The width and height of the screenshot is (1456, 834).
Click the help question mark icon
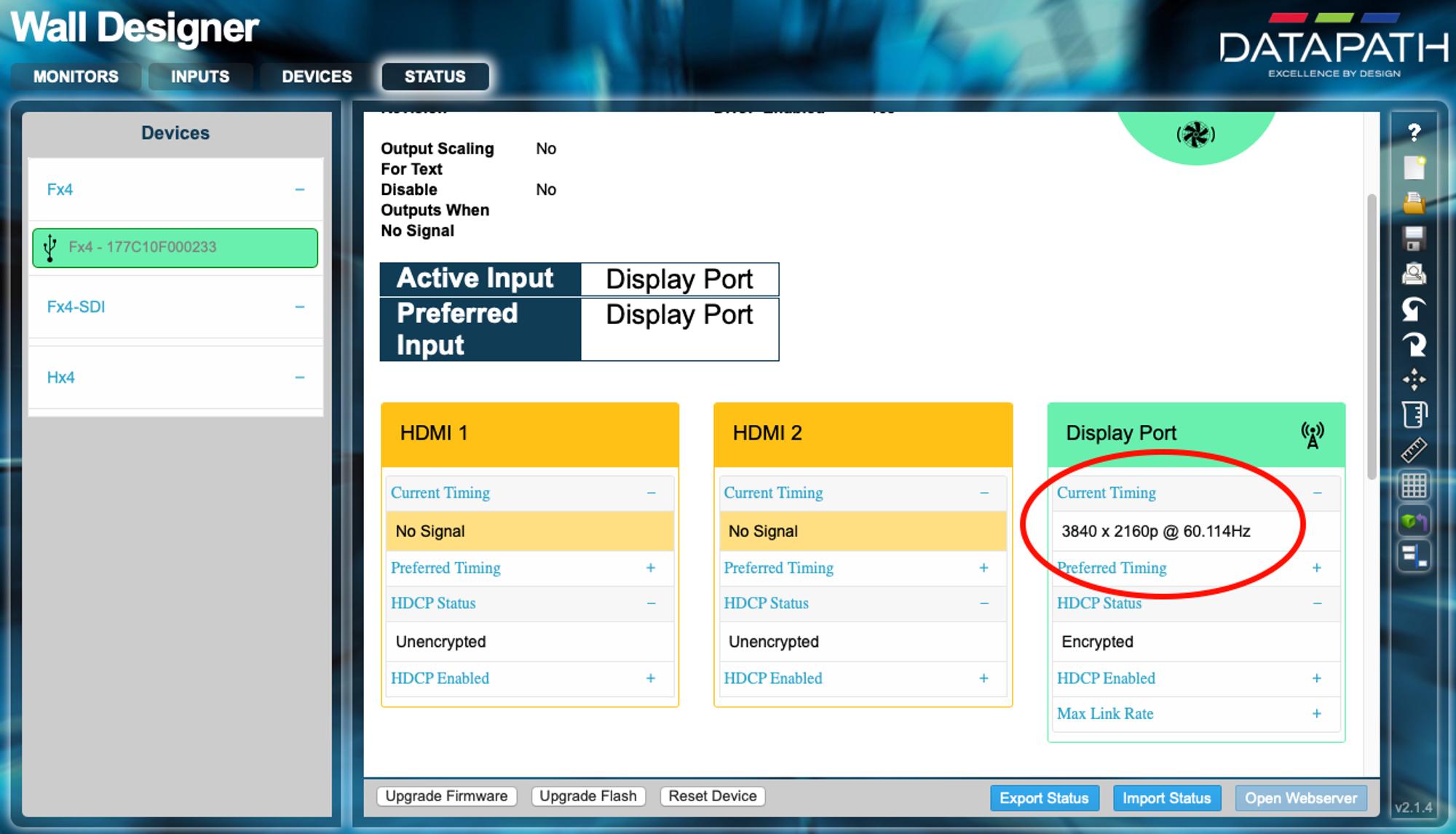pyautogui.click(x=1414, y=132)
